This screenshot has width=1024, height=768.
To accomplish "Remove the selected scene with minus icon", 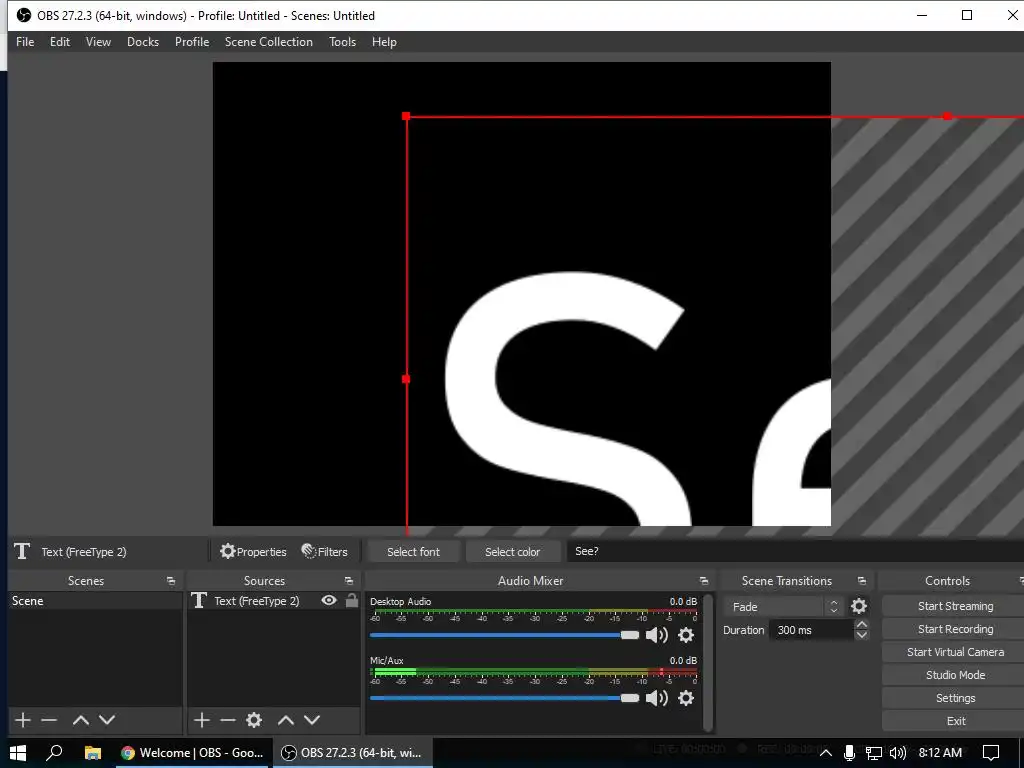I will pyautogui.click(x=49, y=720).
